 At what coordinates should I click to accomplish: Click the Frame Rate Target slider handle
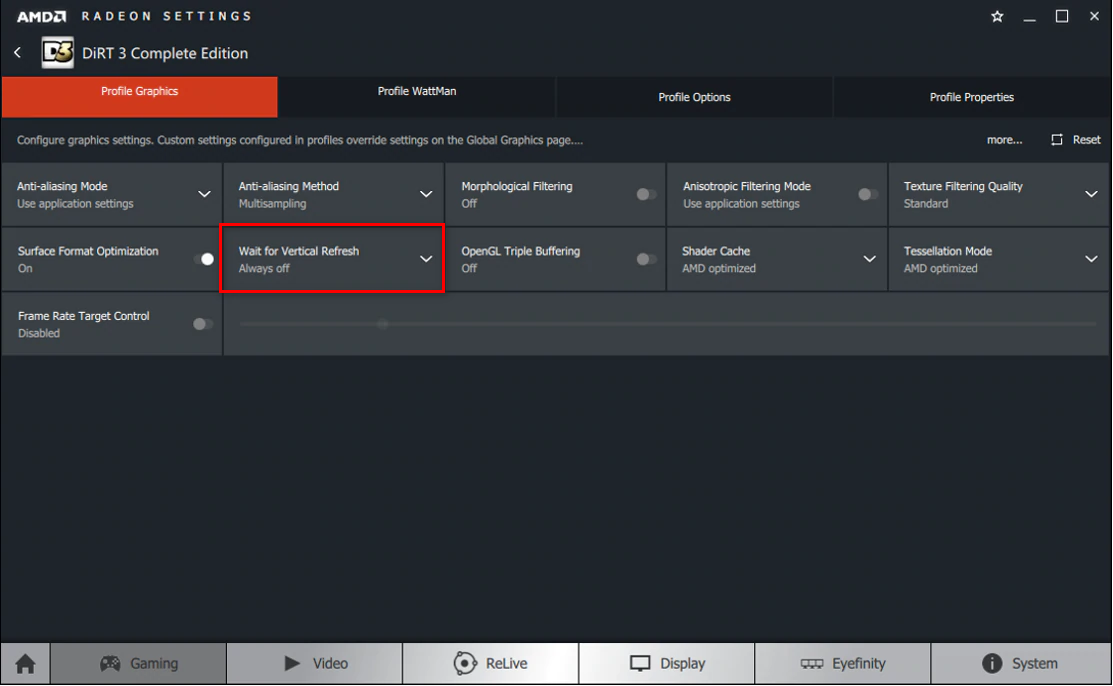point(383,324)
